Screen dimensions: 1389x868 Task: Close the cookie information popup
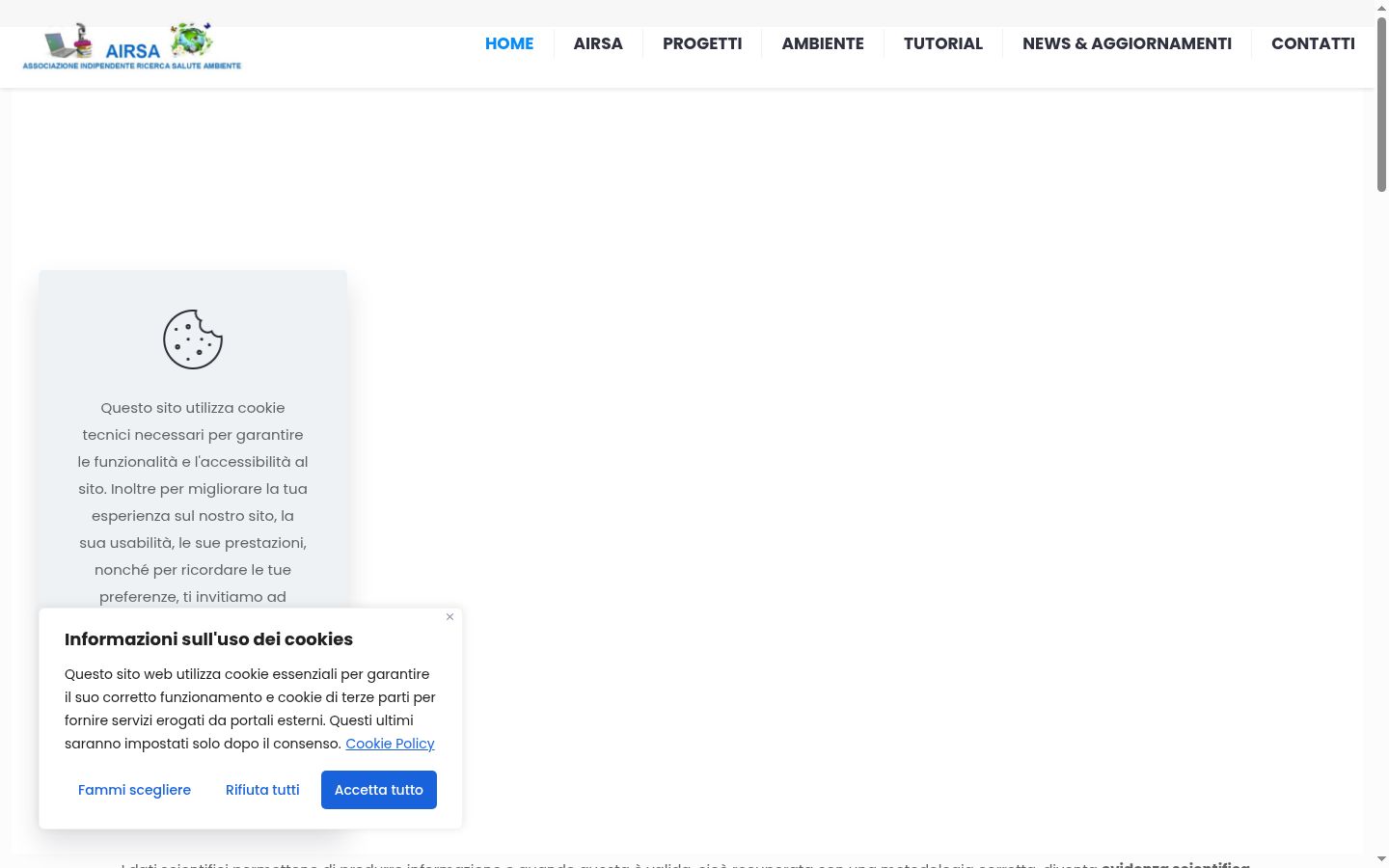tap(449, 617)
